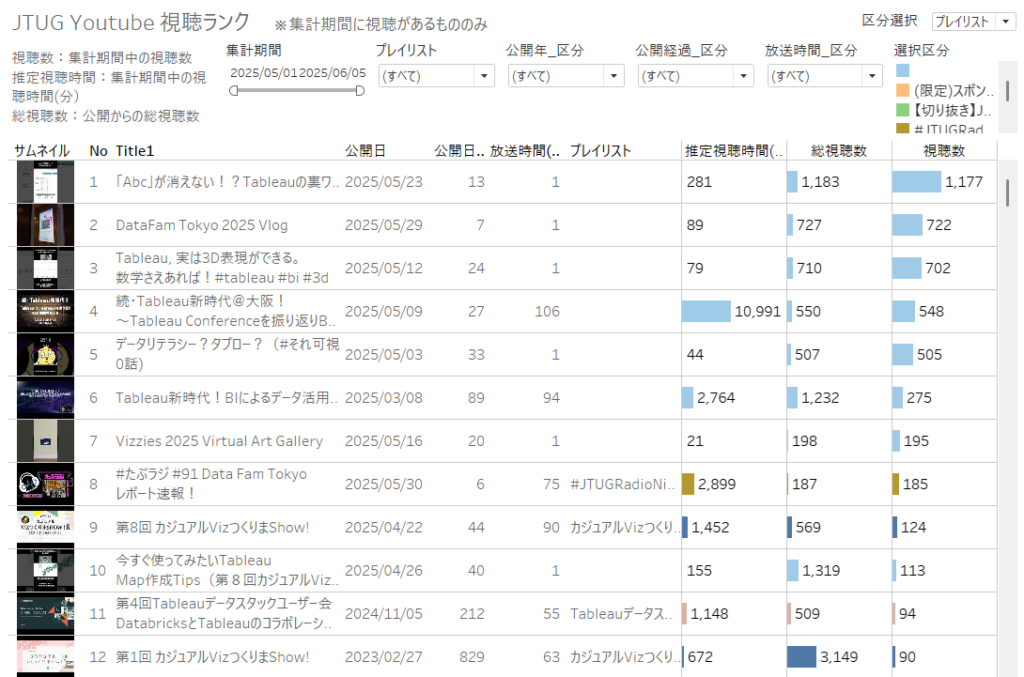Click the 722 views bar

[907, 225]
